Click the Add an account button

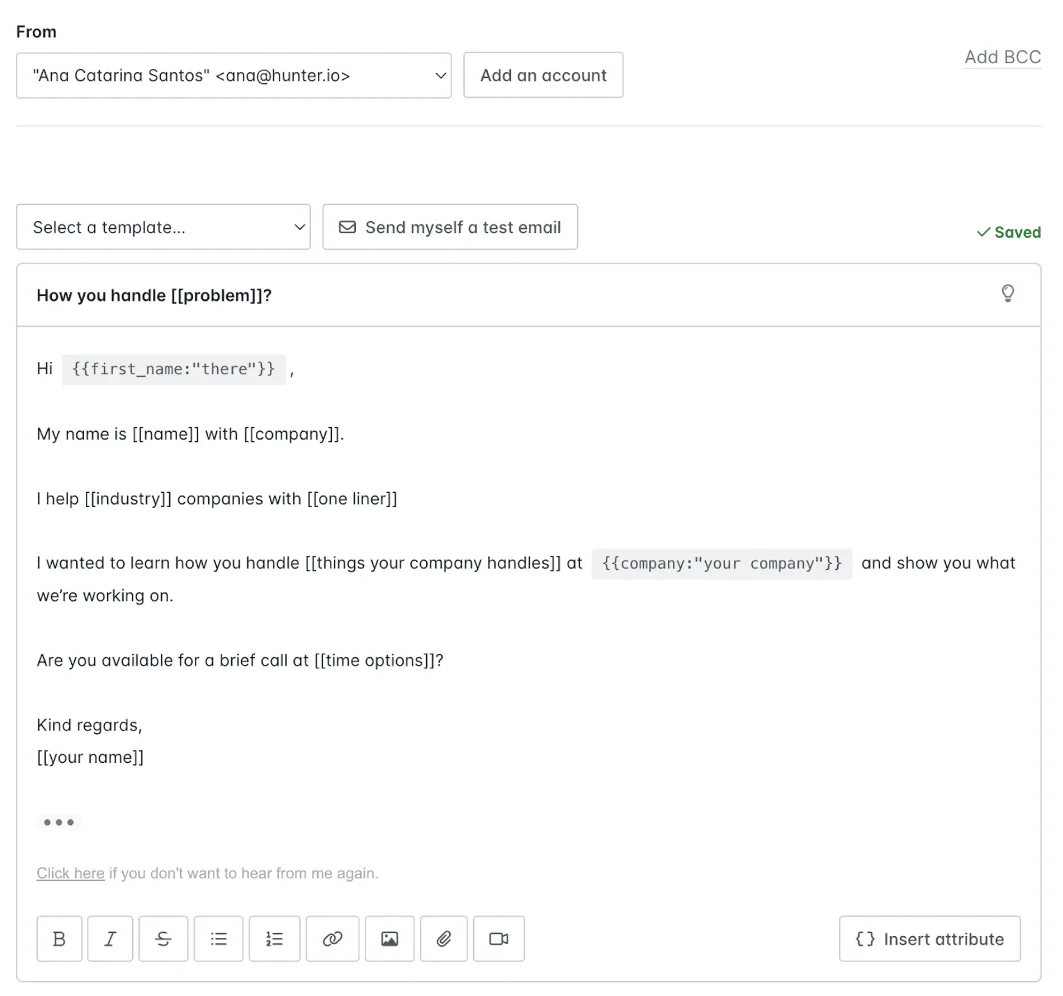pyautogui.click(x=543, y=75)
